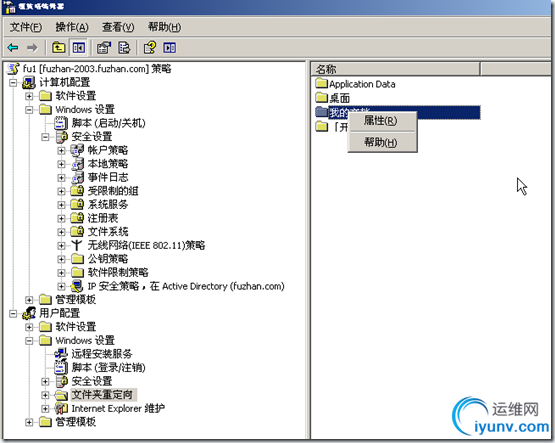Collapse Windows 设置 under 计算机配置
555x443 pixels.
point(29,110)
